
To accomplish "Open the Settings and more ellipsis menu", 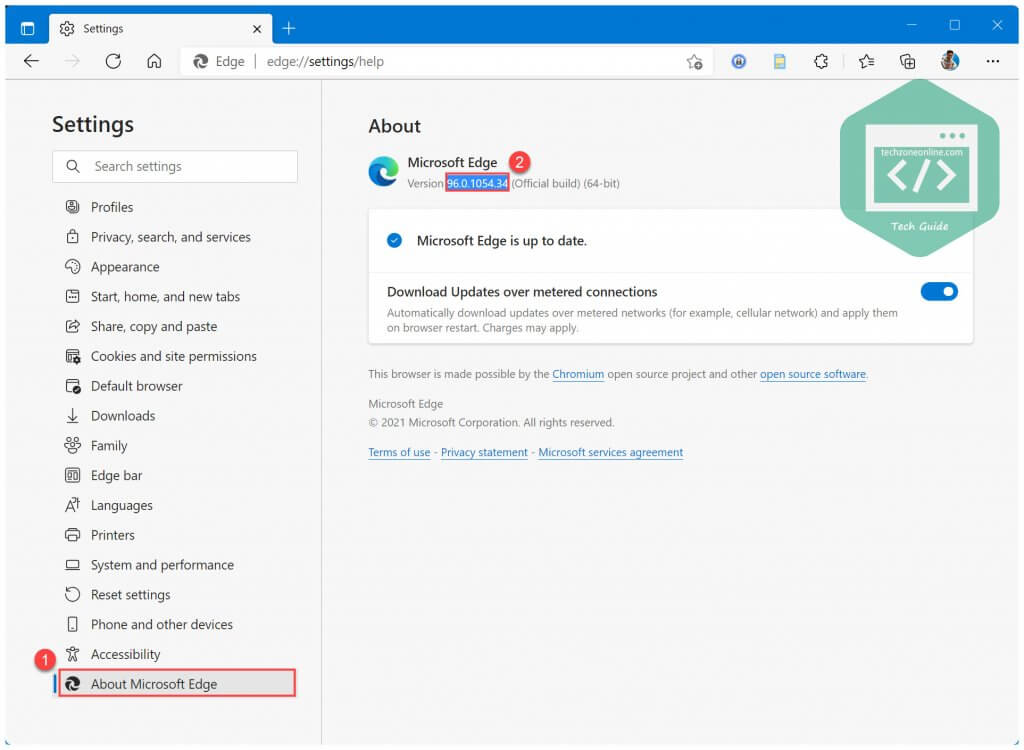I will (992, 61).
